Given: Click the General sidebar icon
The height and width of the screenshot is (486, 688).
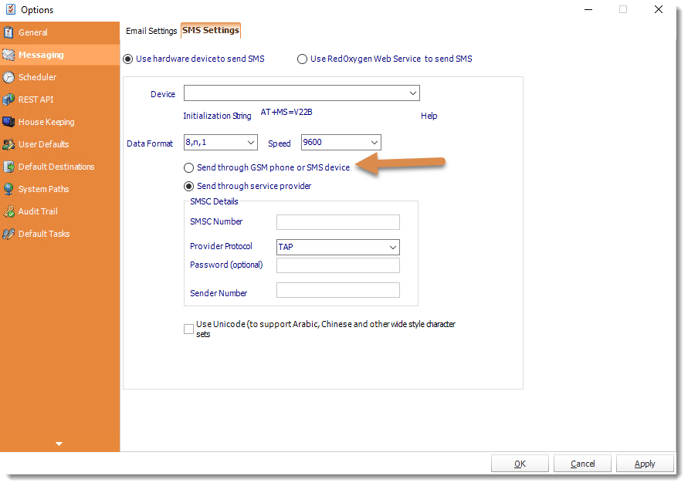Looking at the screenshot, I should coord(8,32).
